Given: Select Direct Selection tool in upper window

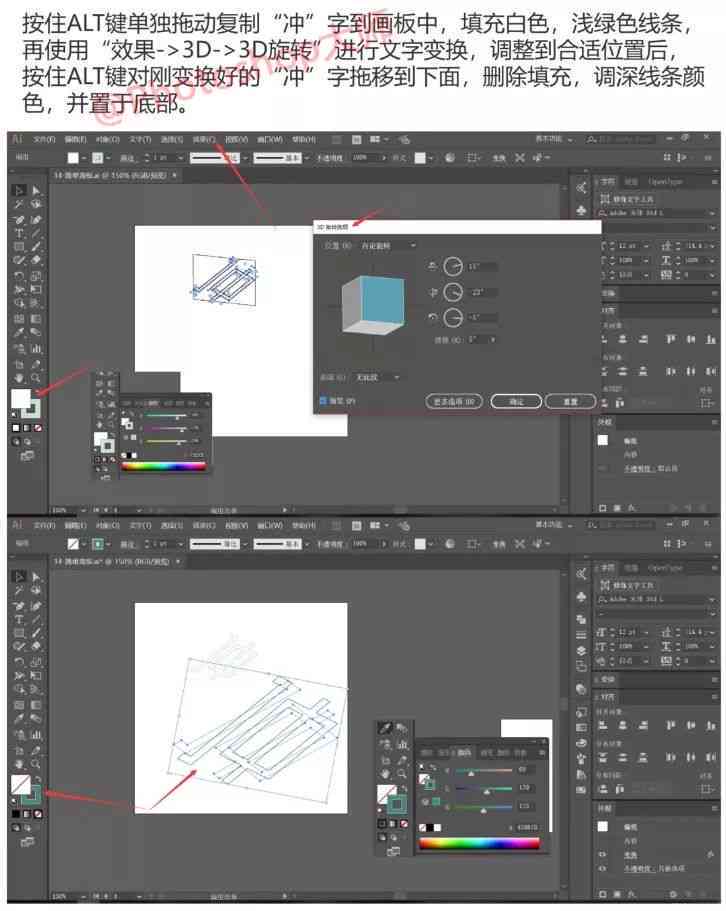Looking at the screenshot, I should click(x=36, y=190).
